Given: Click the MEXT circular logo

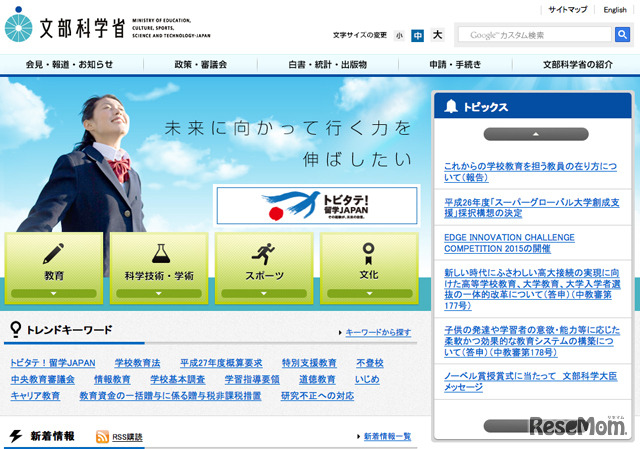Looking at the screenshot, I should pyautogui.click(x=18, y=24).
